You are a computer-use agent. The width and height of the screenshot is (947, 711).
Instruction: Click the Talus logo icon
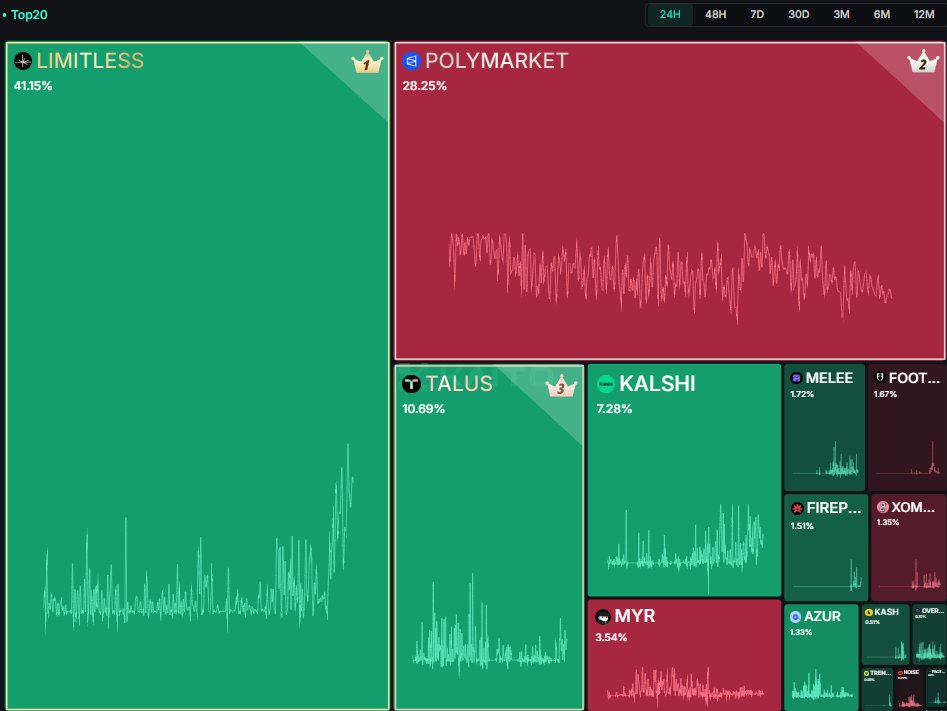coord(411,384)
